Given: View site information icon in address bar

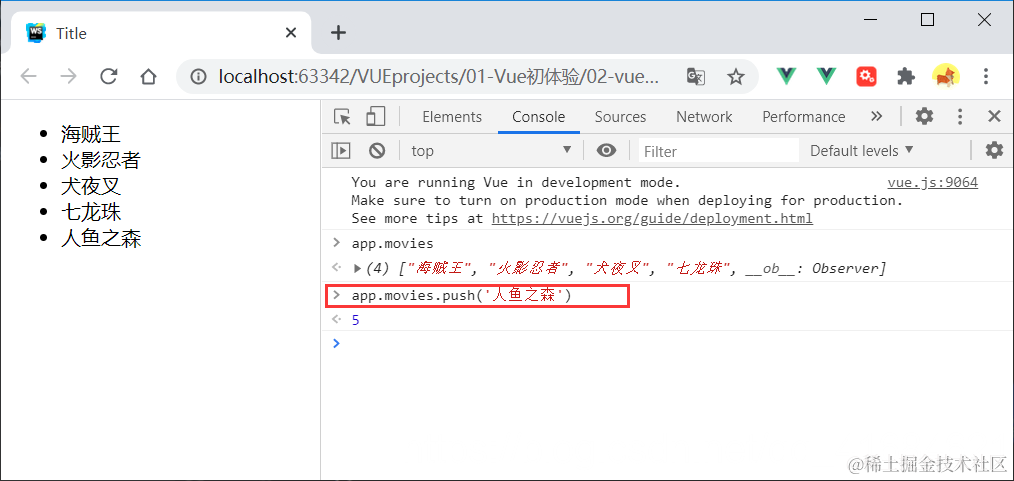Looking at the screenshot, I should click(x=198, y=78).
